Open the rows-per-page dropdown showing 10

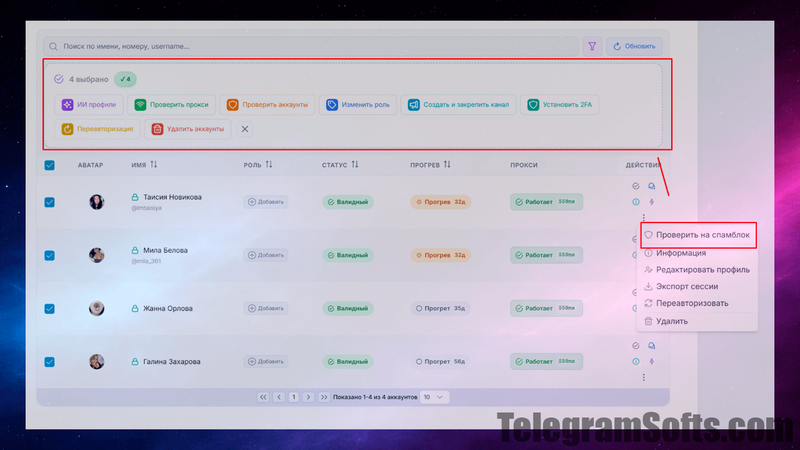[435, 397]
